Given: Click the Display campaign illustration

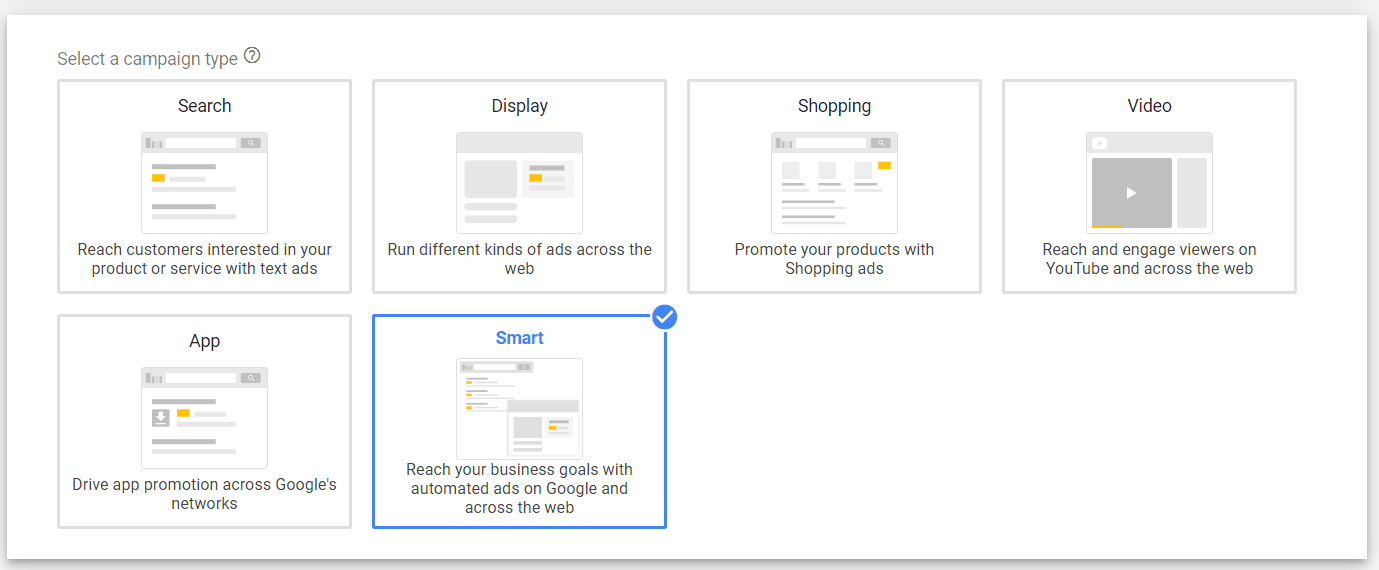Looking at the screenshot, I should 519,182.
